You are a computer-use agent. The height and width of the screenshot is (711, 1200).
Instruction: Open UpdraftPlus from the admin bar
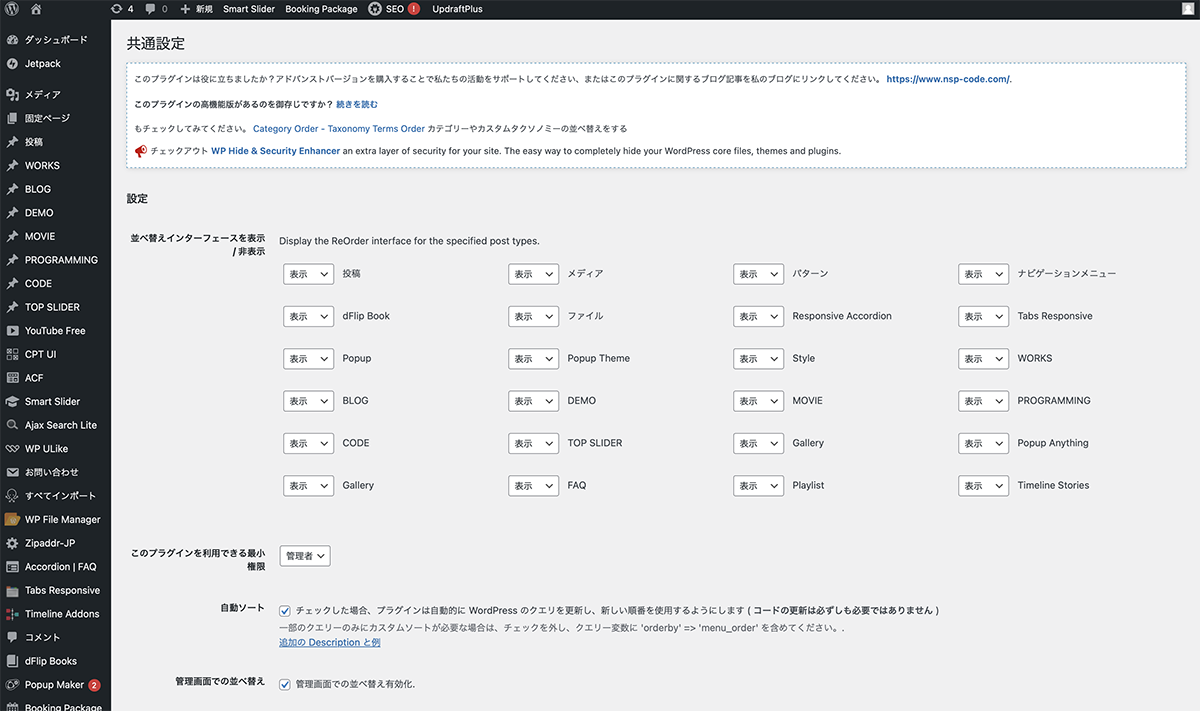click(457, 9)
